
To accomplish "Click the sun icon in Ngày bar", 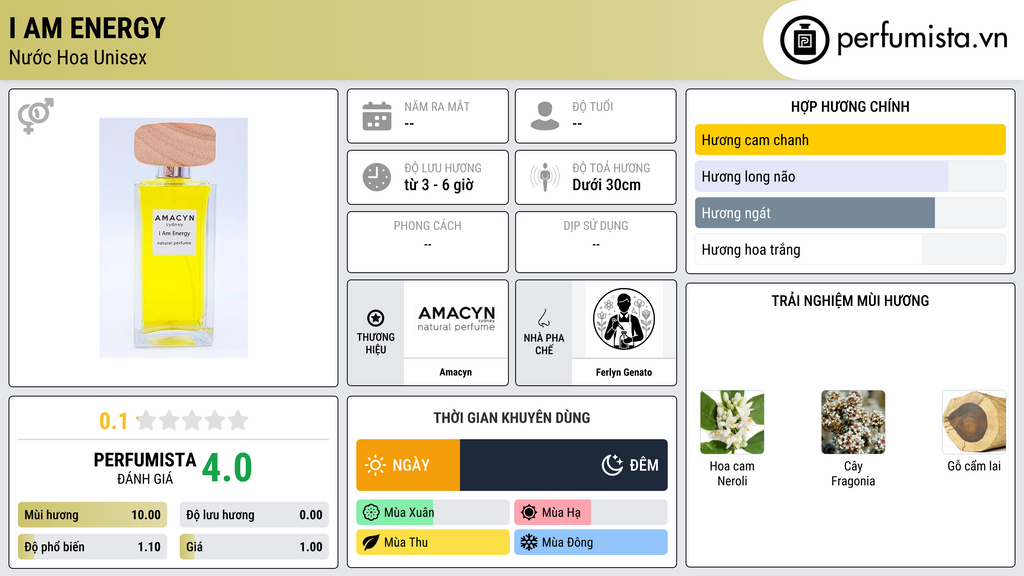I will 376,465.
